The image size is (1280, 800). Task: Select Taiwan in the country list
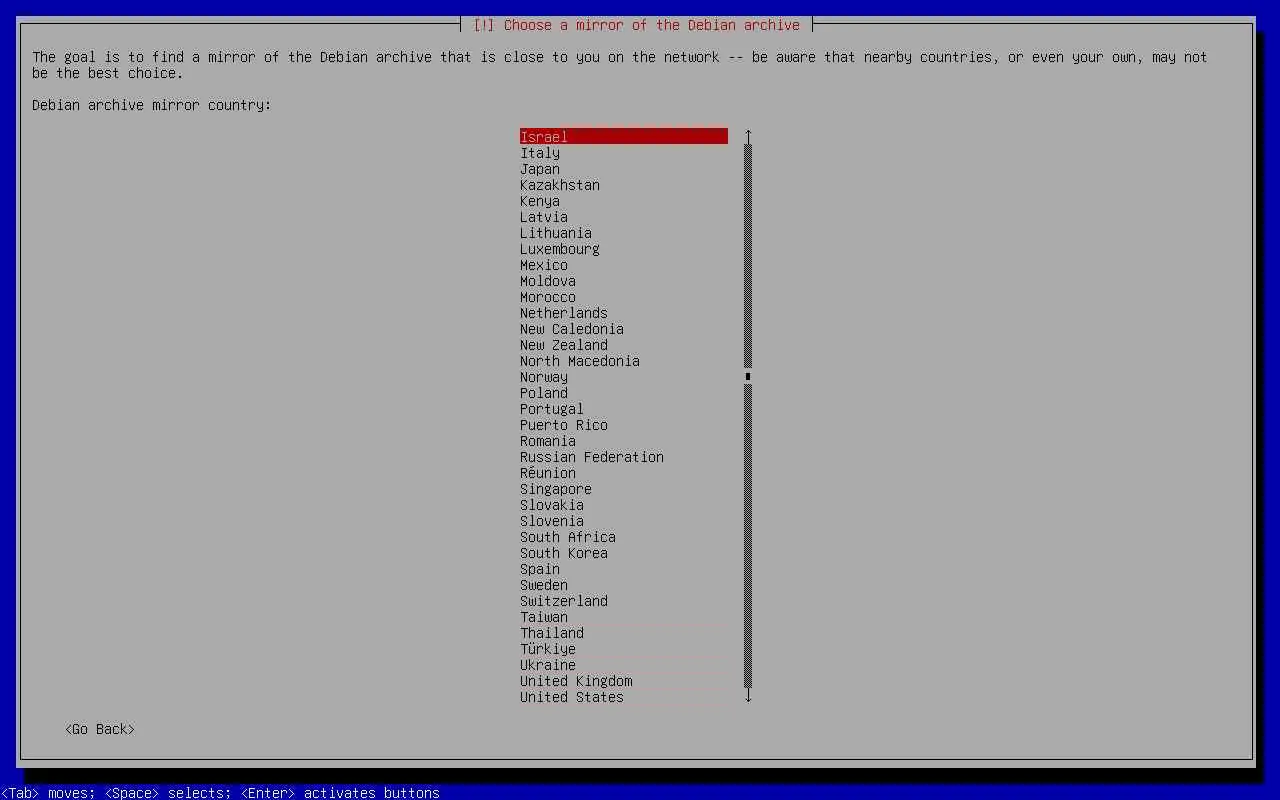coord(624,616)
